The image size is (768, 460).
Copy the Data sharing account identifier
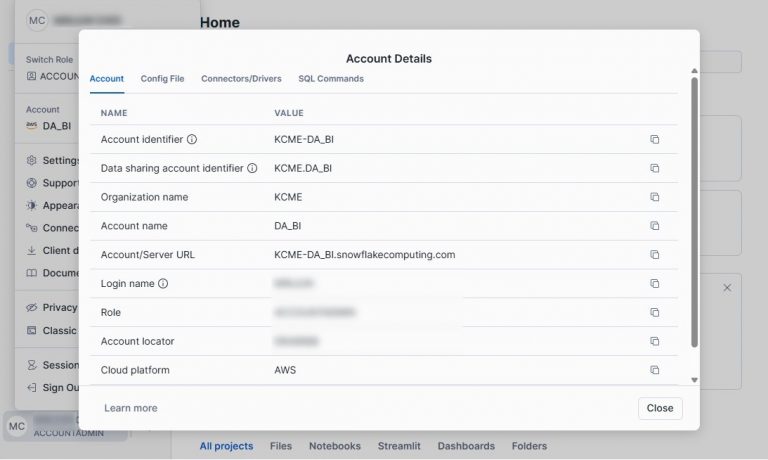tap(655, 168)
